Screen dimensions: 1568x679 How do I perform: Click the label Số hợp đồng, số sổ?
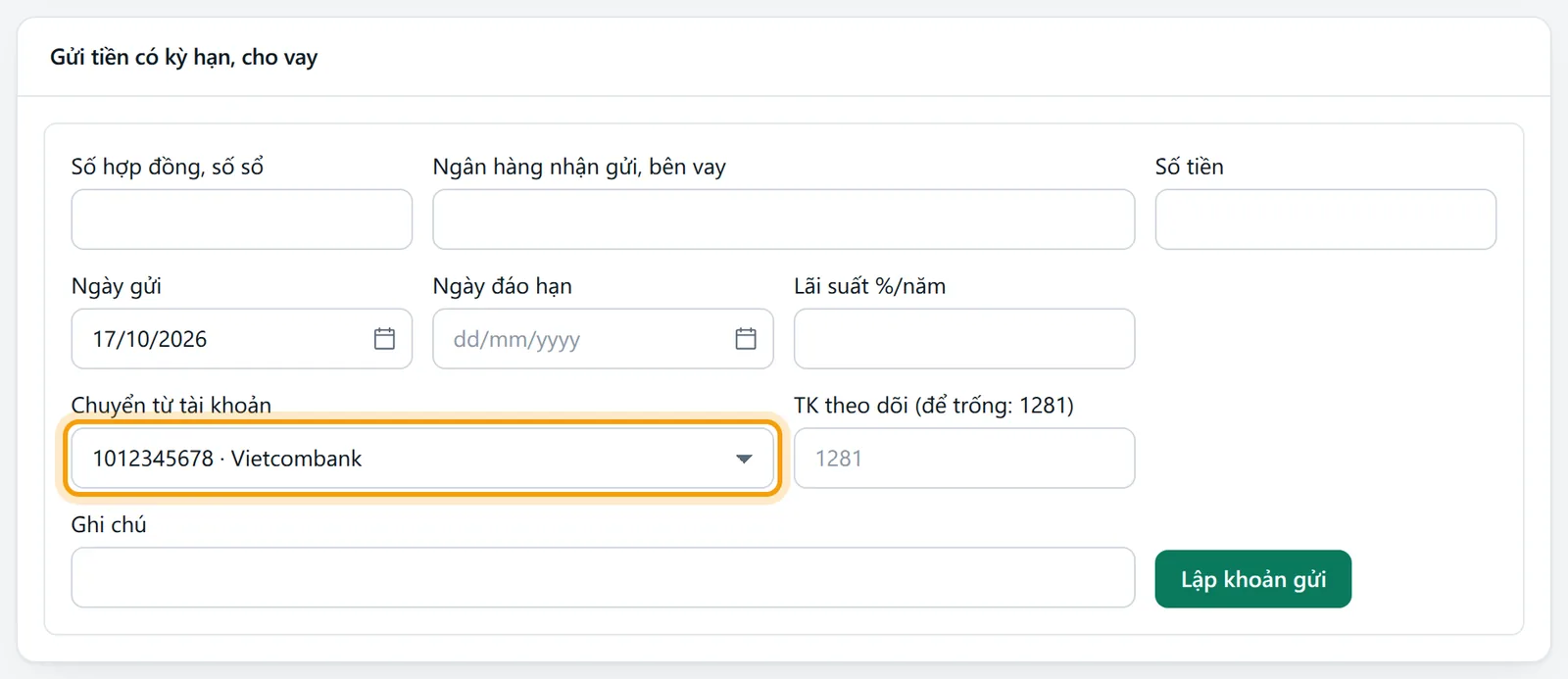(x=168, y=167)
